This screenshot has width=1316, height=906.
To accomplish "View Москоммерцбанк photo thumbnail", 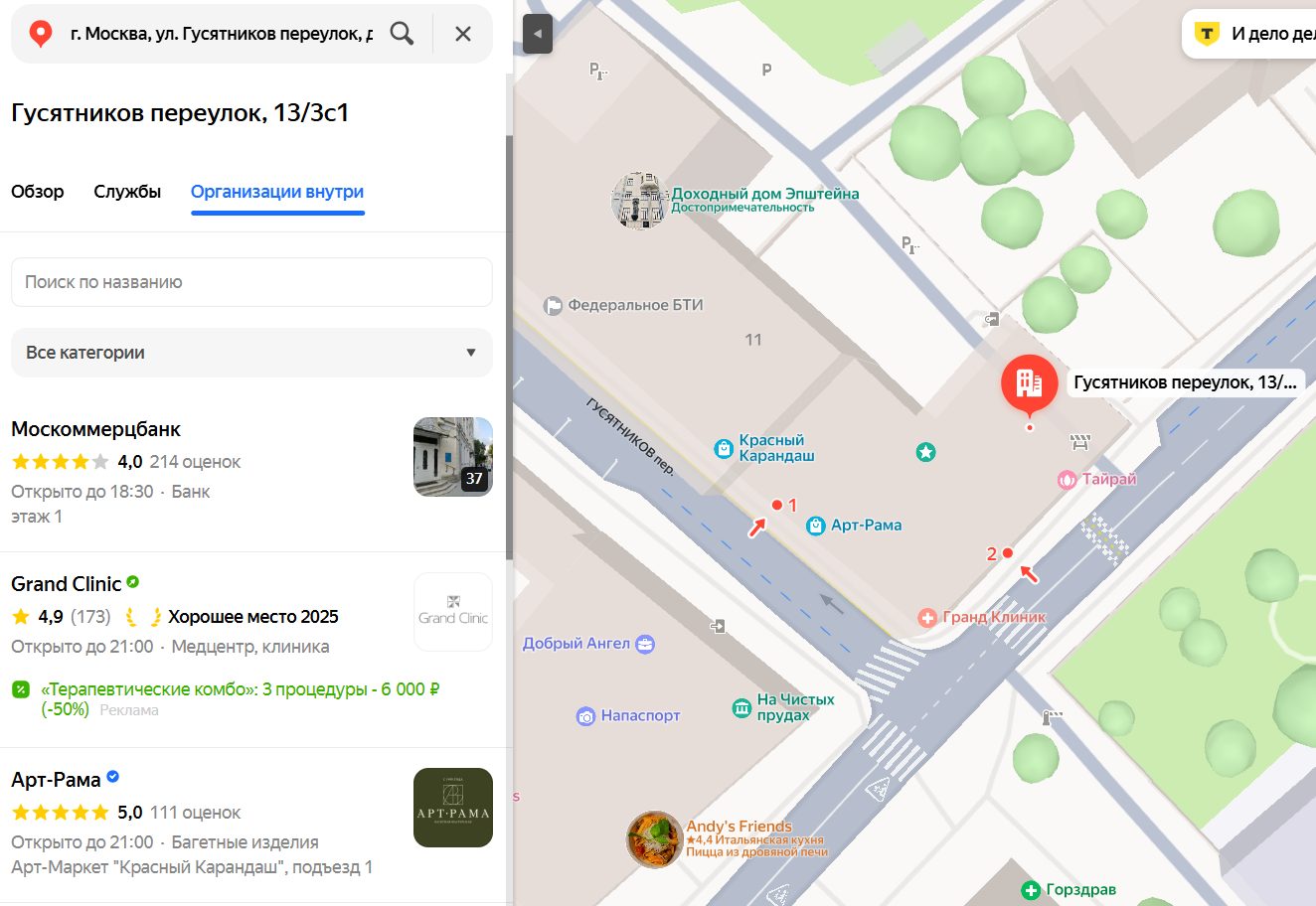I will pyautogui.click(x=453, y=457).
